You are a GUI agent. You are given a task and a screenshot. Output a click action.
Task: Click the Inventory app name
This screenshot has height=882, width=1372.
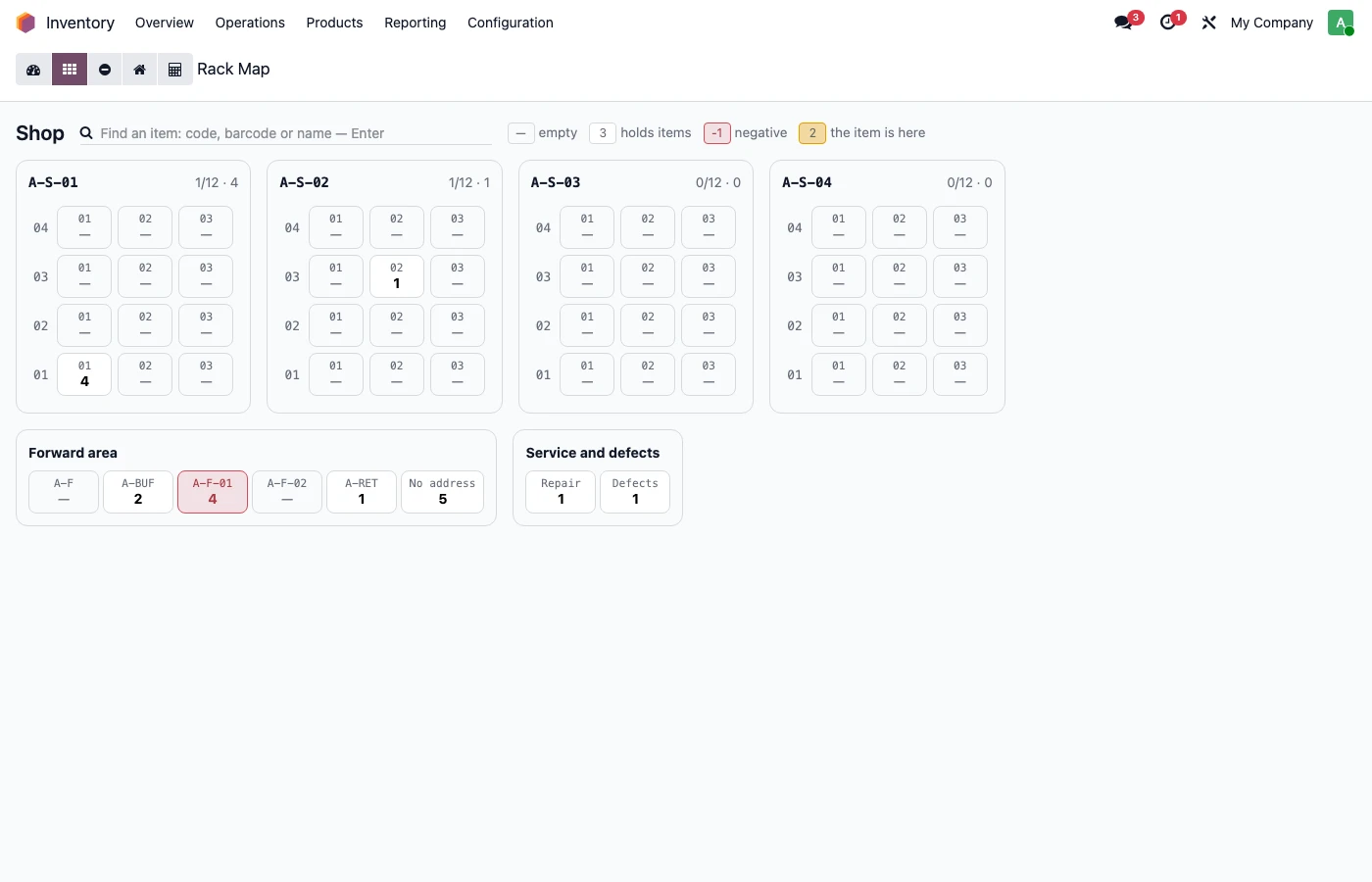(x=80, y=23)
